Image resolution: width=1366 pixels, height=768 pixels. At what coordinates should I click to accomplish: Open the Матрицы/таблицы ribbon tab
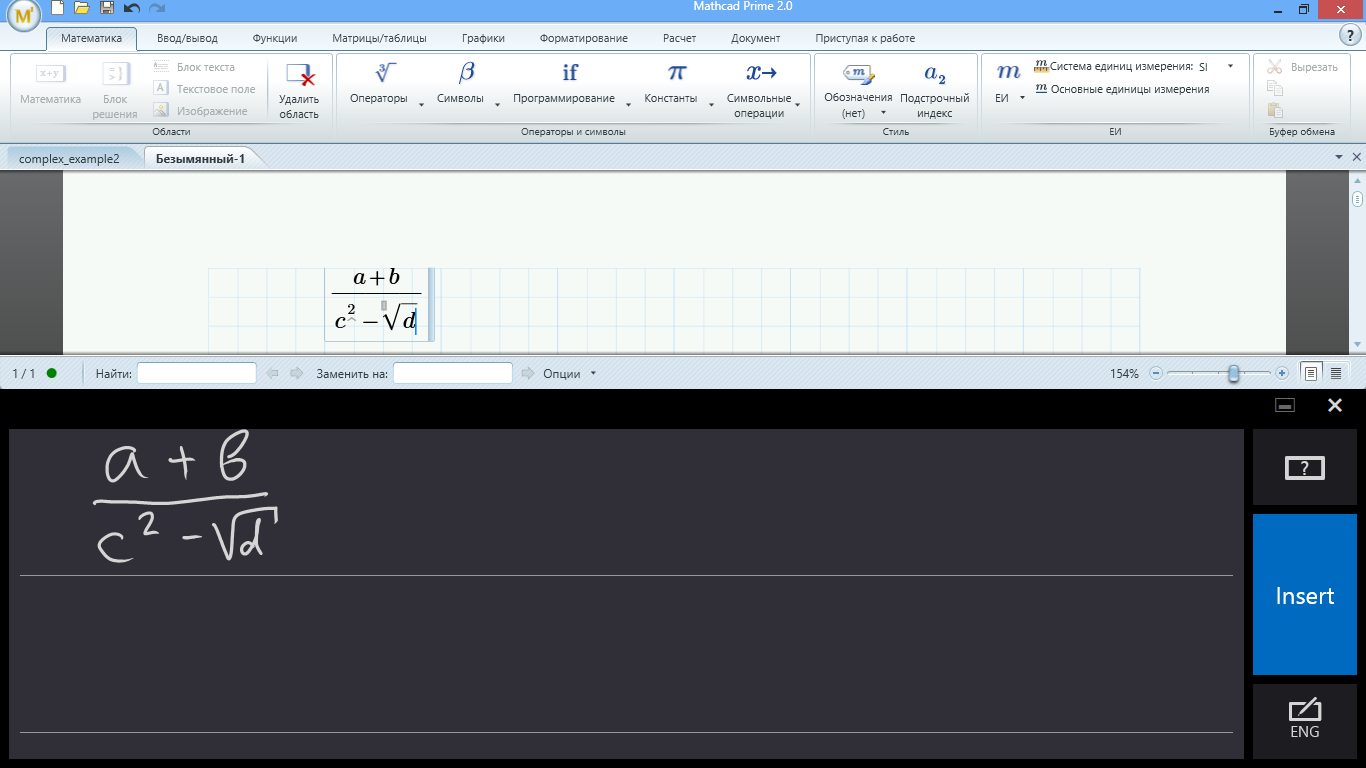[x=379, y=38]
